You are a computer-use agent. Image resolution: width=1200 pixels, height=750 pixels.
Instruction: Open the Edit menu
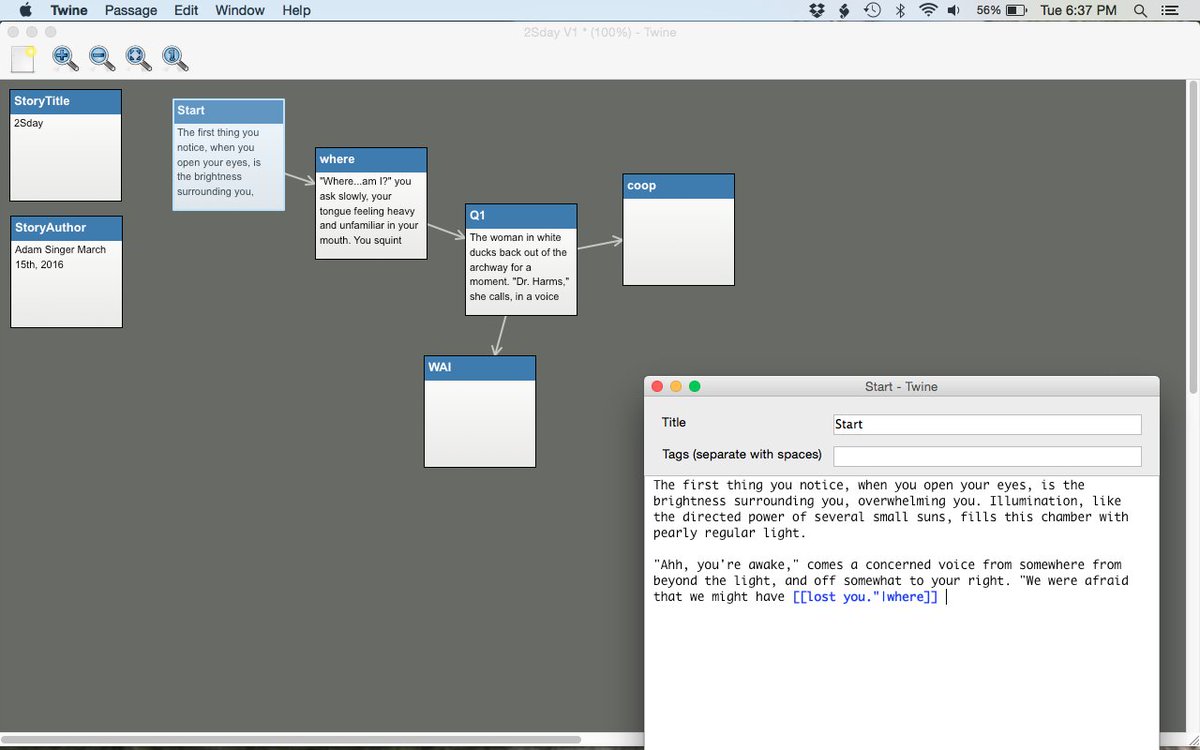tap(186, 10)
